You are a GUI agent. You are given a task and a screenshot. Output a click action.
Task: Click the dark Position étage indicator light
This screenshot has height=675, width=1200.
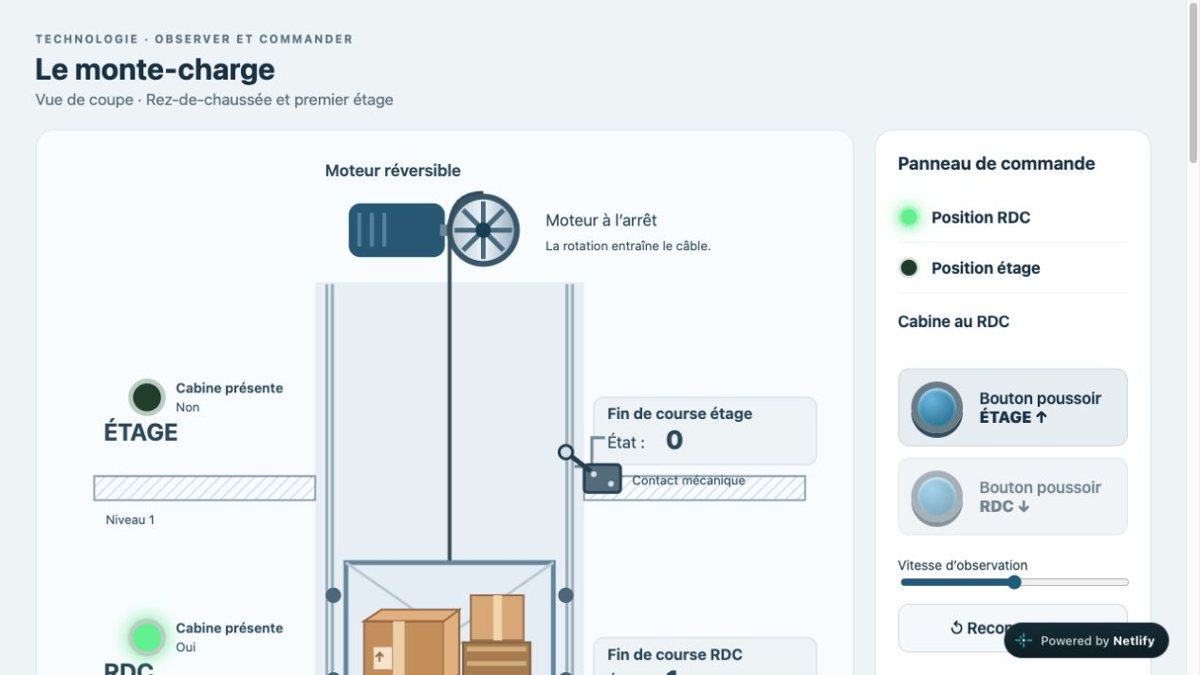pyautogui.click(x=909, y=268)
